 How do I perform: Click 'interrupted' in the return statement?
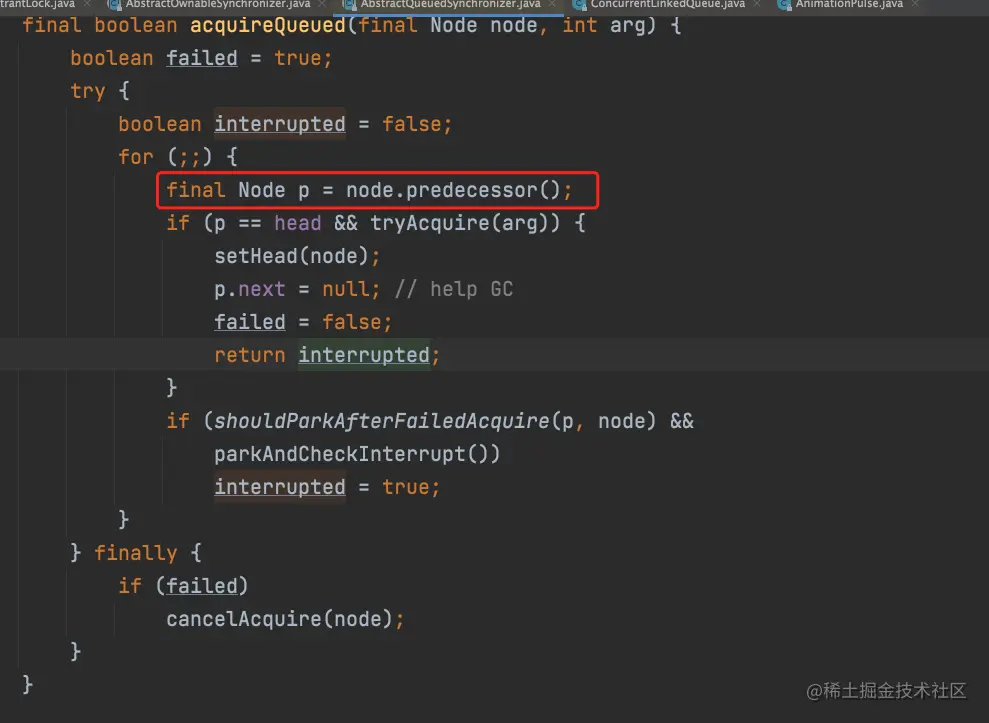pyautogui.click(x=364, y=355)
